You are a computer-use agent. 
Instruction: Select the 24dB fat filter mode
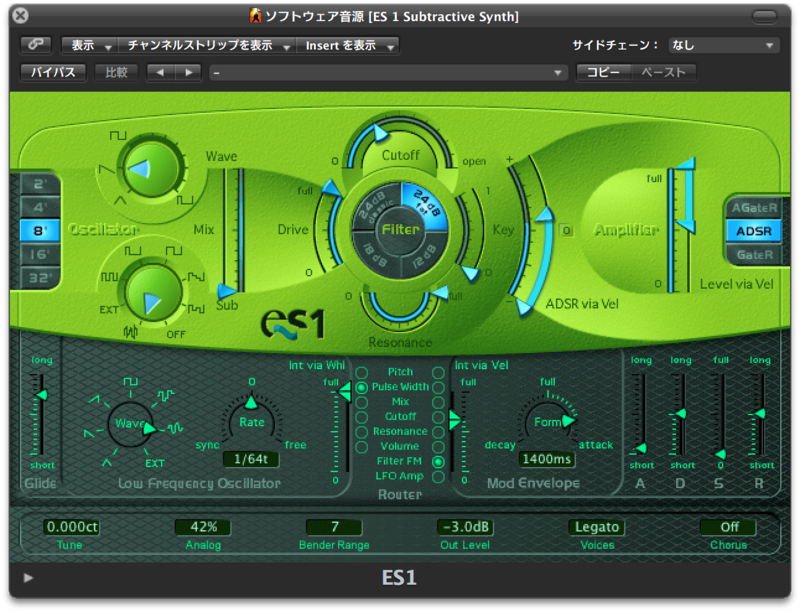pos(424,204)
